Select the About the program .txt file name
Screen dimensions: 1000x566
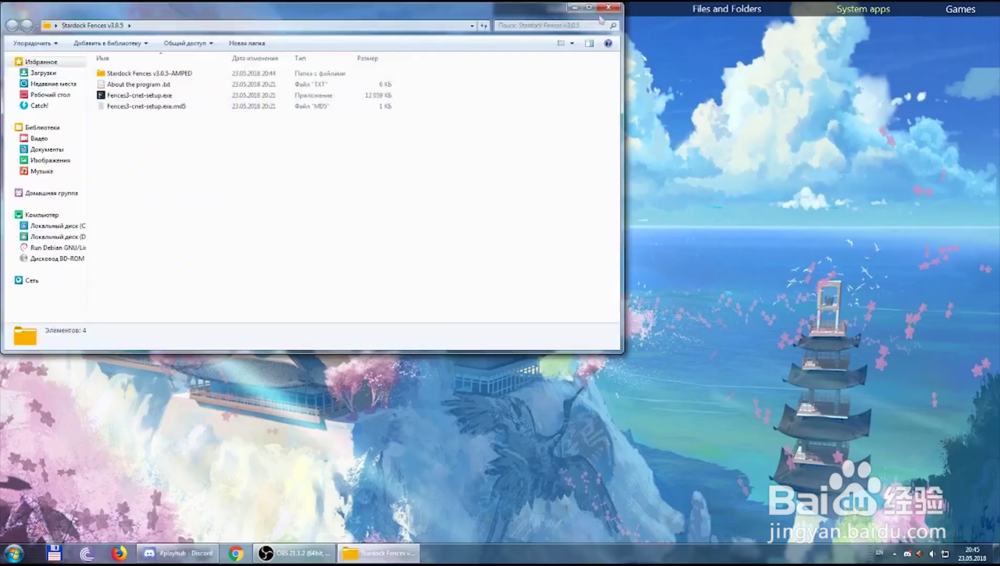[138, 84]
